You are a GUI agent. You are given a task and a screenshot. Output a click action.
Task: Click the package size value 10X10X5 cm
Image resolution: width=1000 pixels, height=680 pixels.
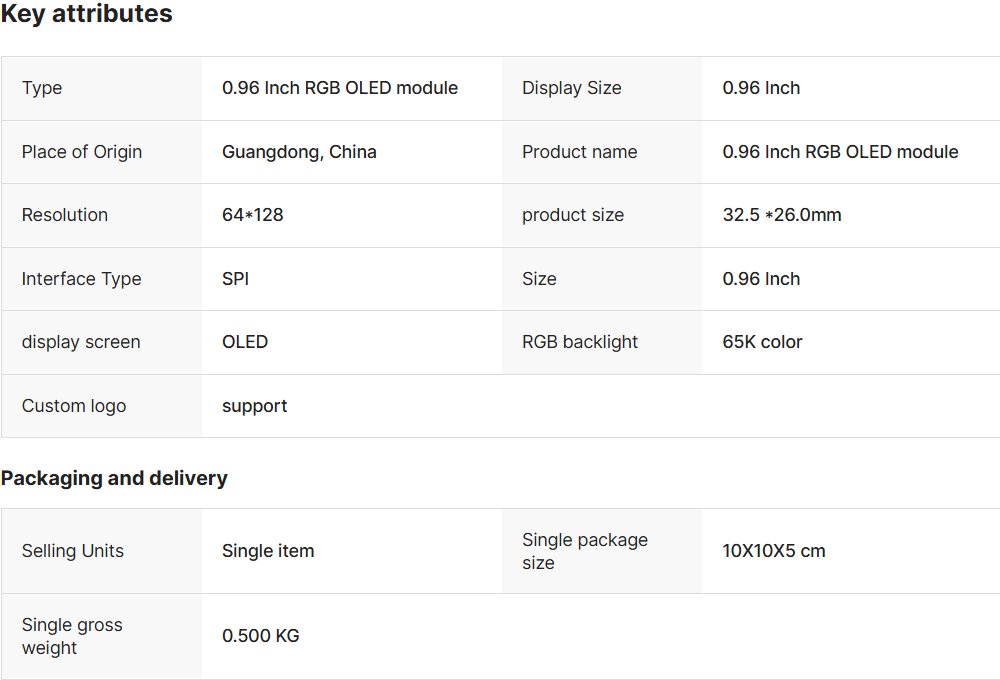774,551
